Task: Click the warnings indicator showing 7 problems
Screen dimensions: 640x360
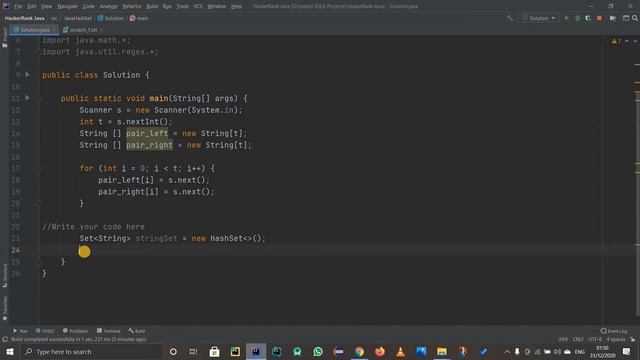Action: coord(616,41)
